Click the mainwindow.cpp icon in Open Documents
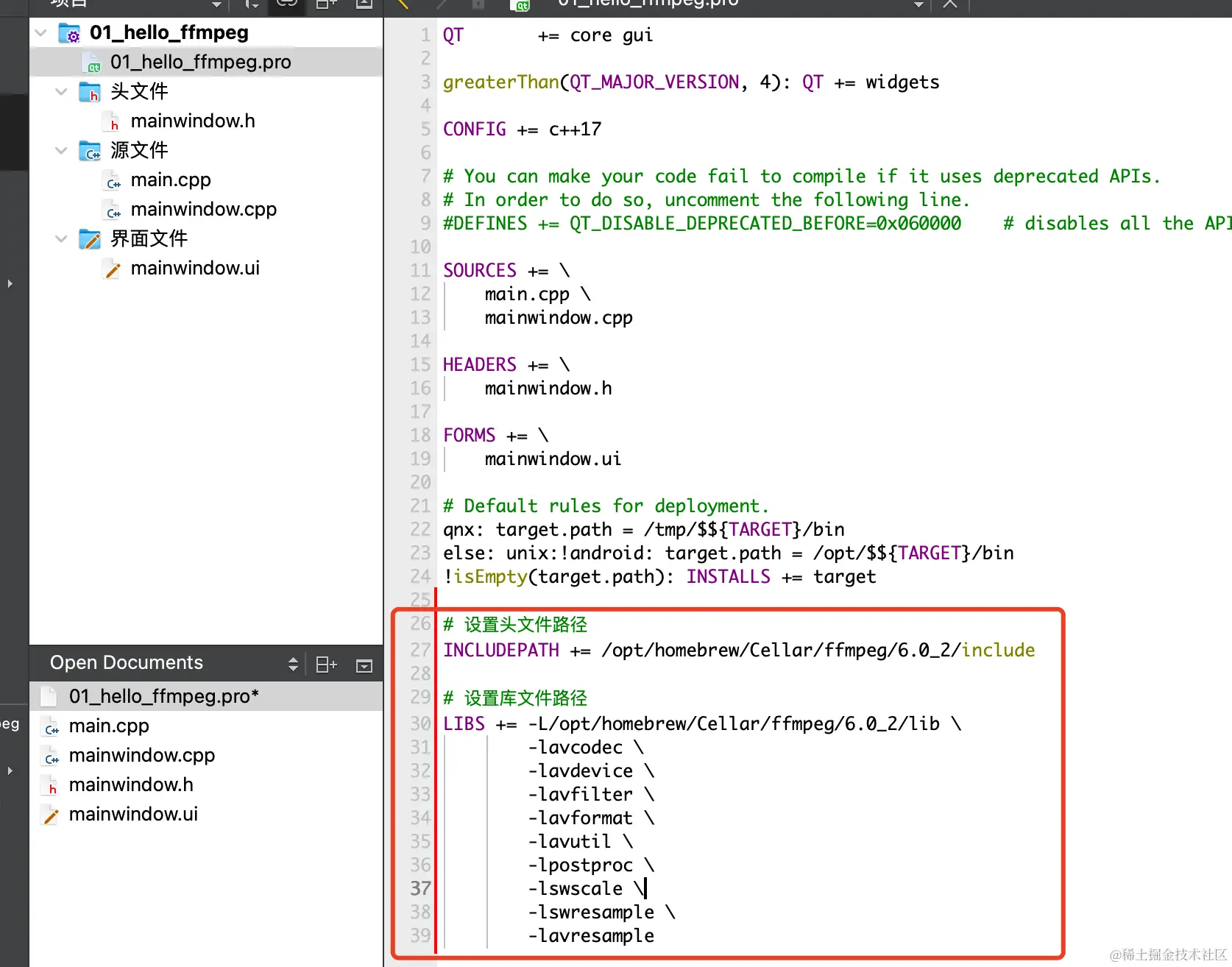This screenshot has height=967, width=1232. [50, 756]
